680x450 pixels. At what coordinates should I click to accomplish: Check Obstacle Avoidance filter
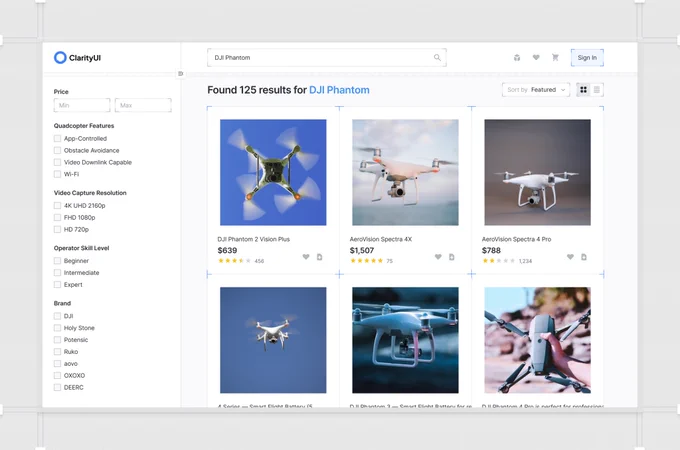tap(57, 150)
